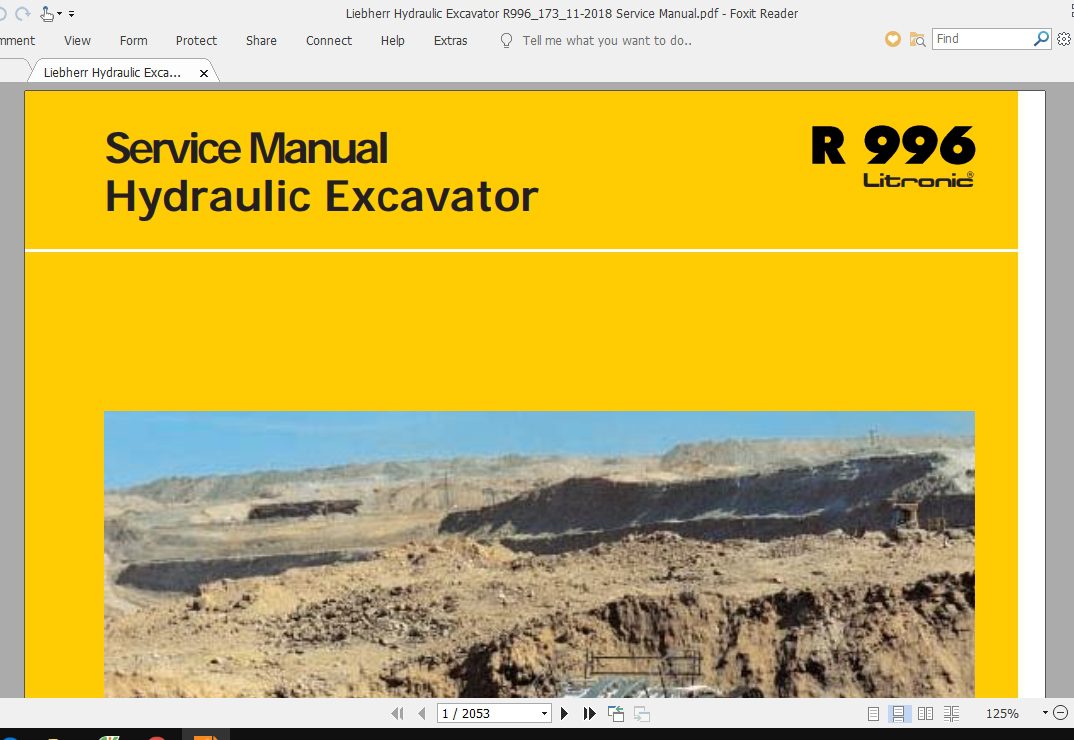The width and height of the screenshot is (1074, 740).
Task: Open the Help ribbon tab
Action: [x=392, y=40]
